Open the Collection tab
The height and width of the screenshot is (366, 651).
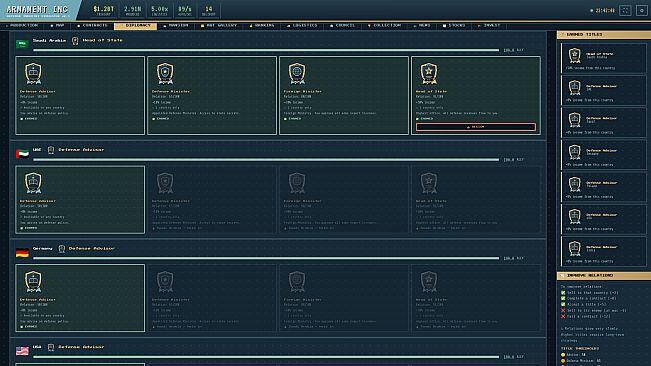pos(384,26)
